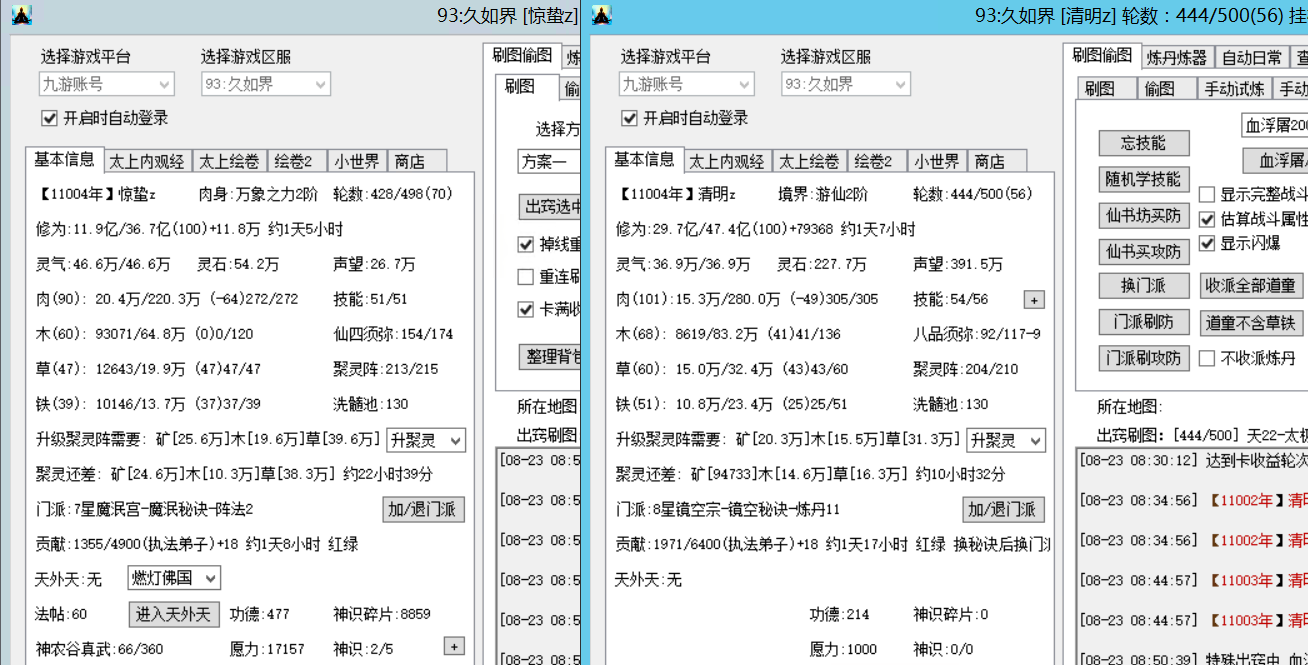Click the 收派全部道童 button
The height and width of the screenshot is (665, 1308).
point(1251,286)
